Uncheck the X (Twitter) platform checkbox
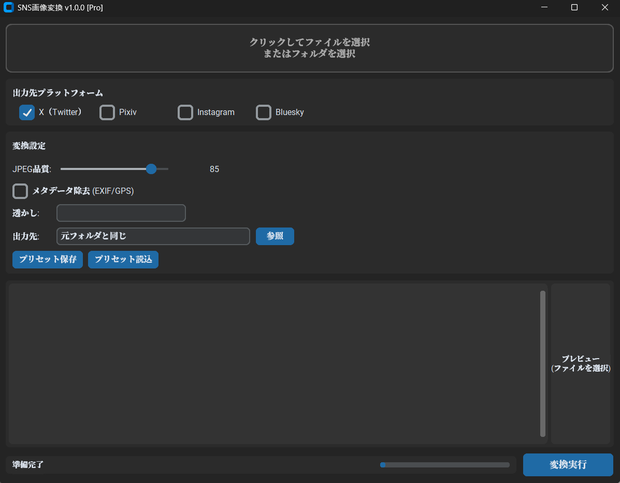 coord(27,113)
